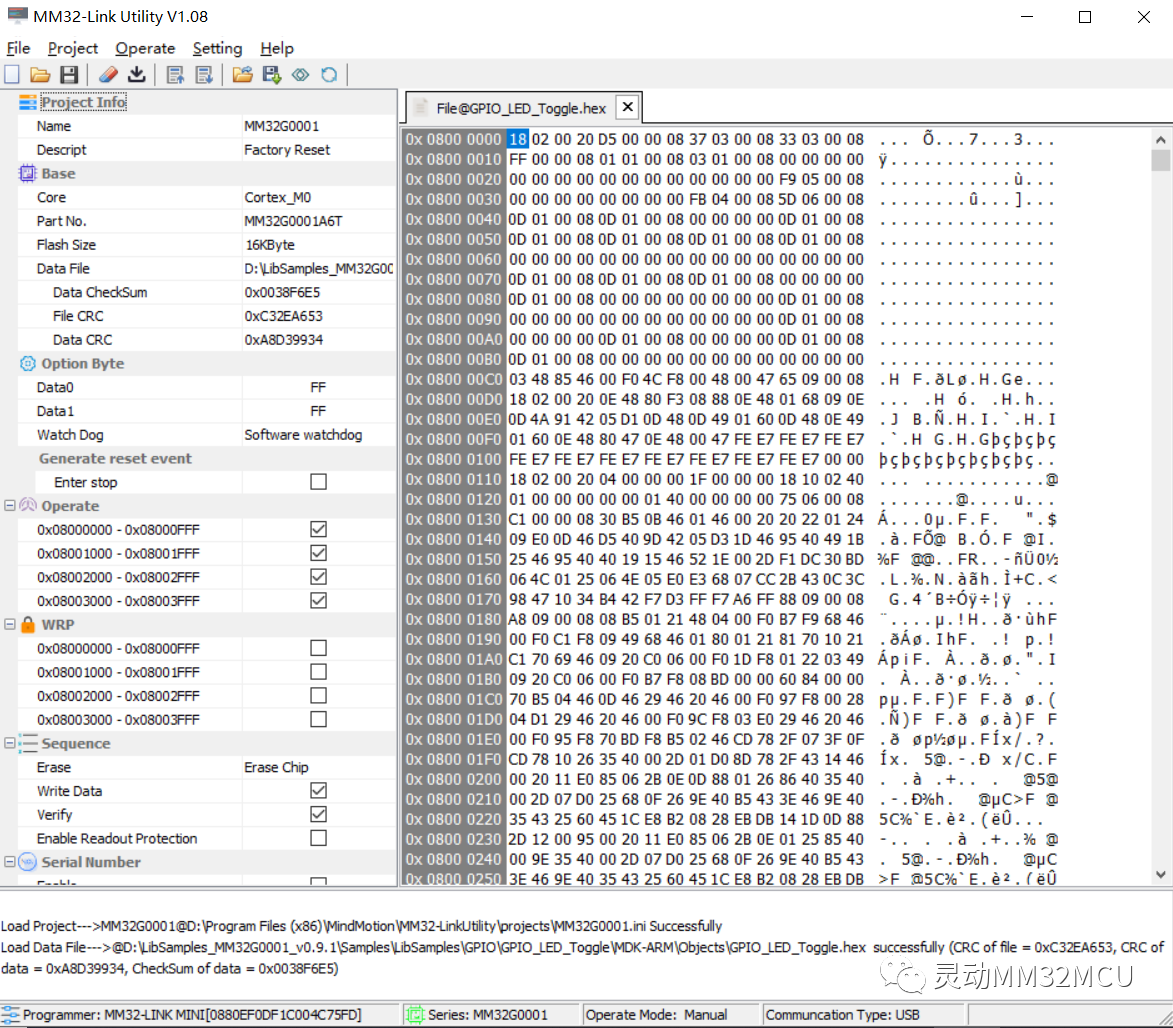Click the MM32-Link Utility title bar icon
Image resolution: width=1173 pixels, height=1028 pixels.
click(x=17, y=16)
